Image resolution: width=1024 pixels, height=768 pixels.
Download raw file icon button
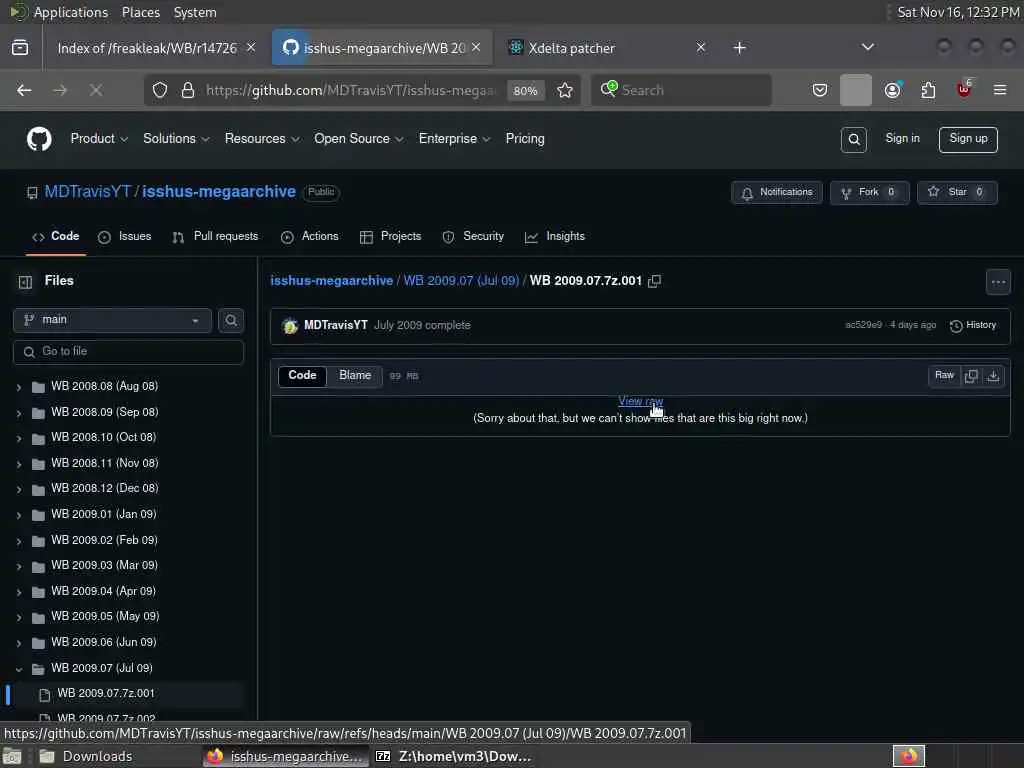pos(993,376)
